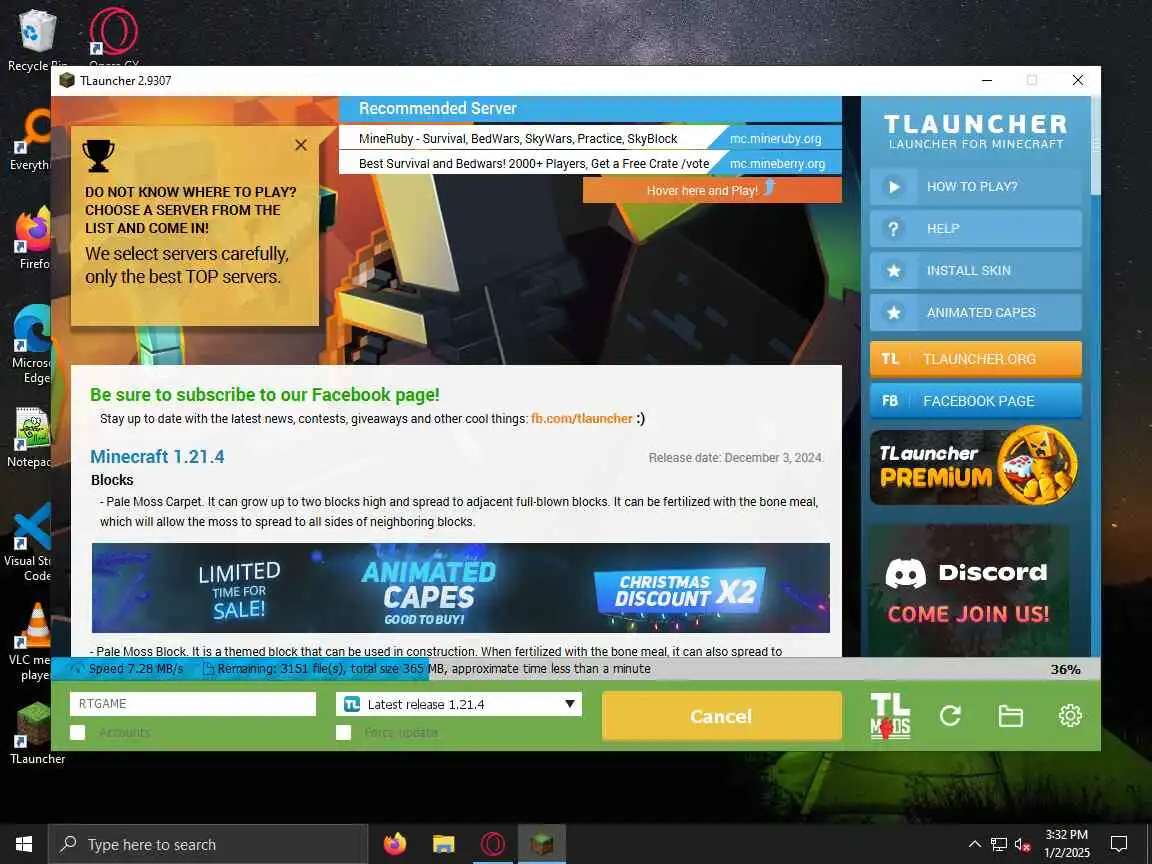The image size is (1152, 864).
Task: Open the Help menu item
Action: coord(976,228)
